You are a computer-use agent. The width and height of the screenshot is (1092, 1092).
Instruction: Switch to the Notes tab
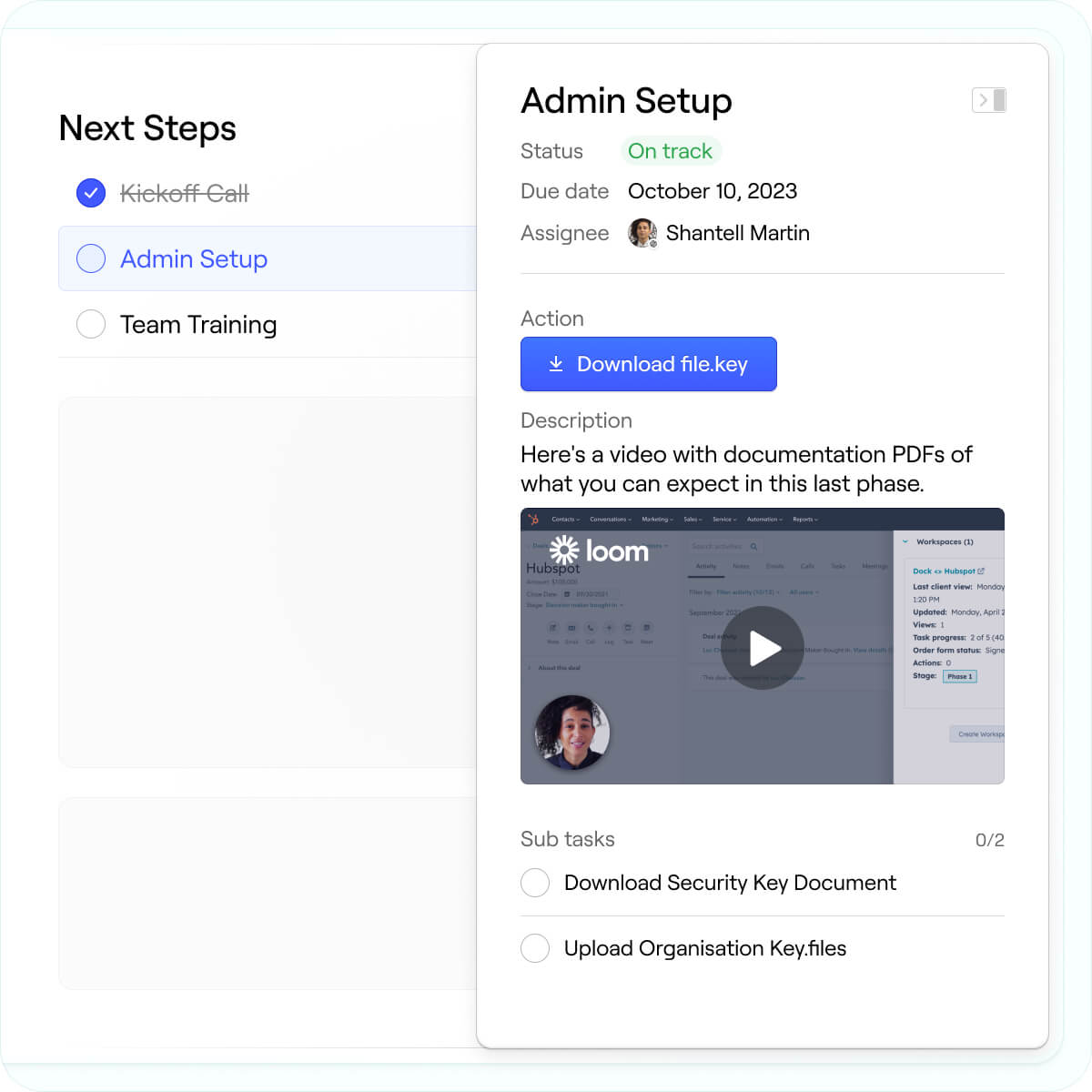(740, 566)
